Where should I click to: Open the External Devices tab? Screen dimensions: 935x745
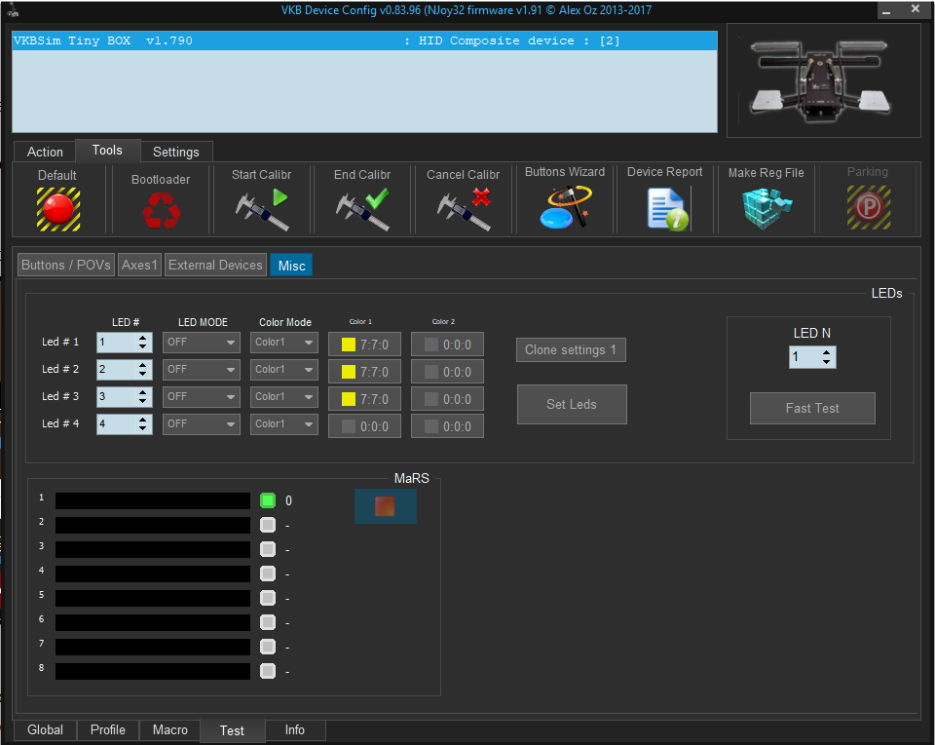pos(215,265)
